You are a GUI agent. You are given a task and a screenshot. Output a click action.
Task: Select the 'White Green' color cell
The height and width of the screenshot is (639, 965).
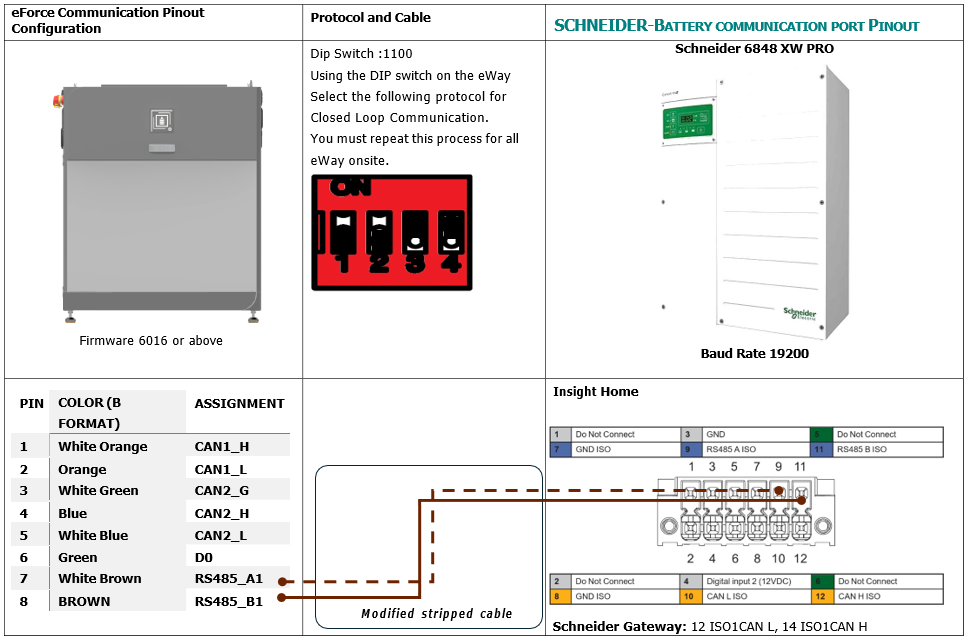click(98, 491)
